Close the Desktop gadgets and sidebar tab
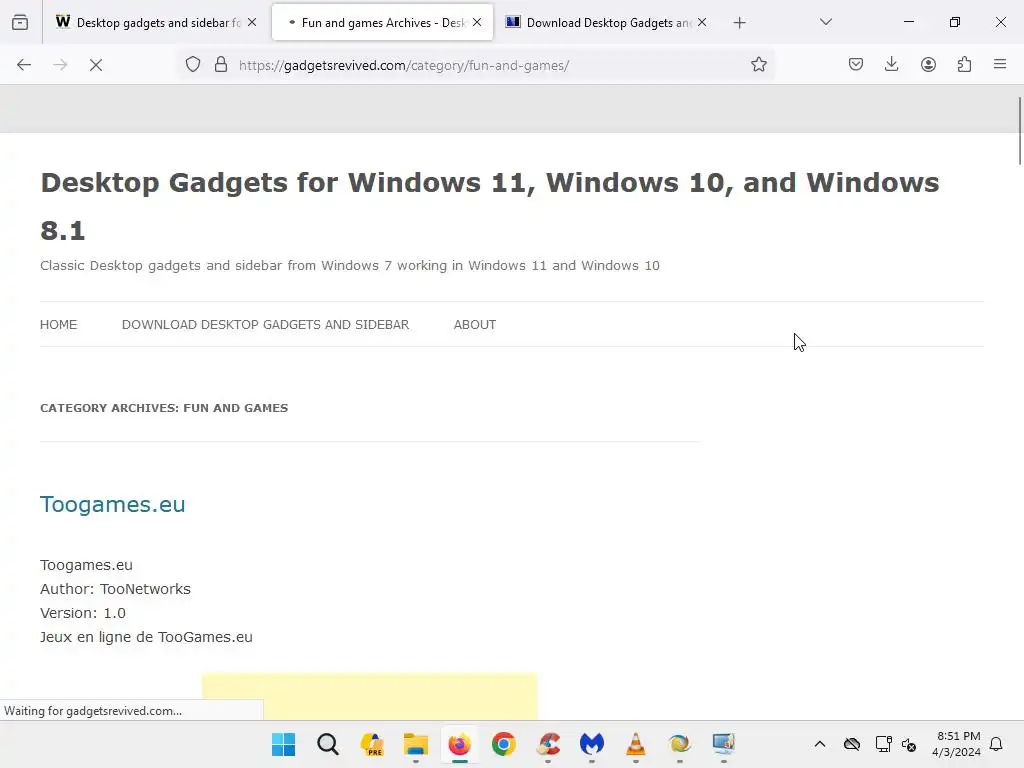1024x768 pixels. click(x=252, y=22)
